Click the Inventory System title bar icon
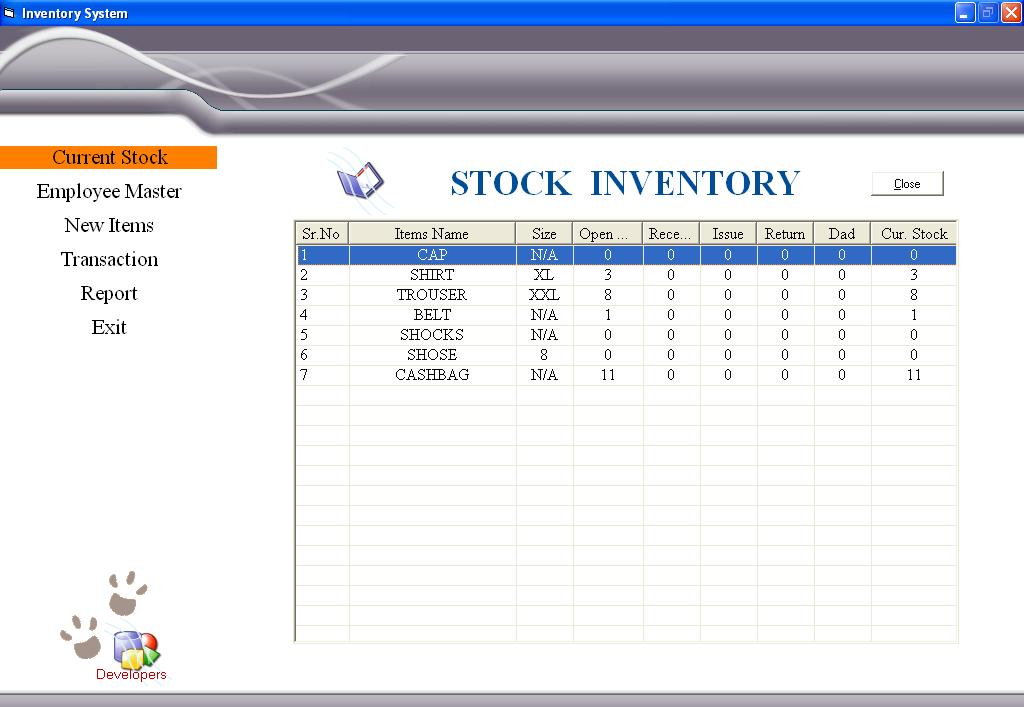This screenshot has height=707, width=1024. 9,13
